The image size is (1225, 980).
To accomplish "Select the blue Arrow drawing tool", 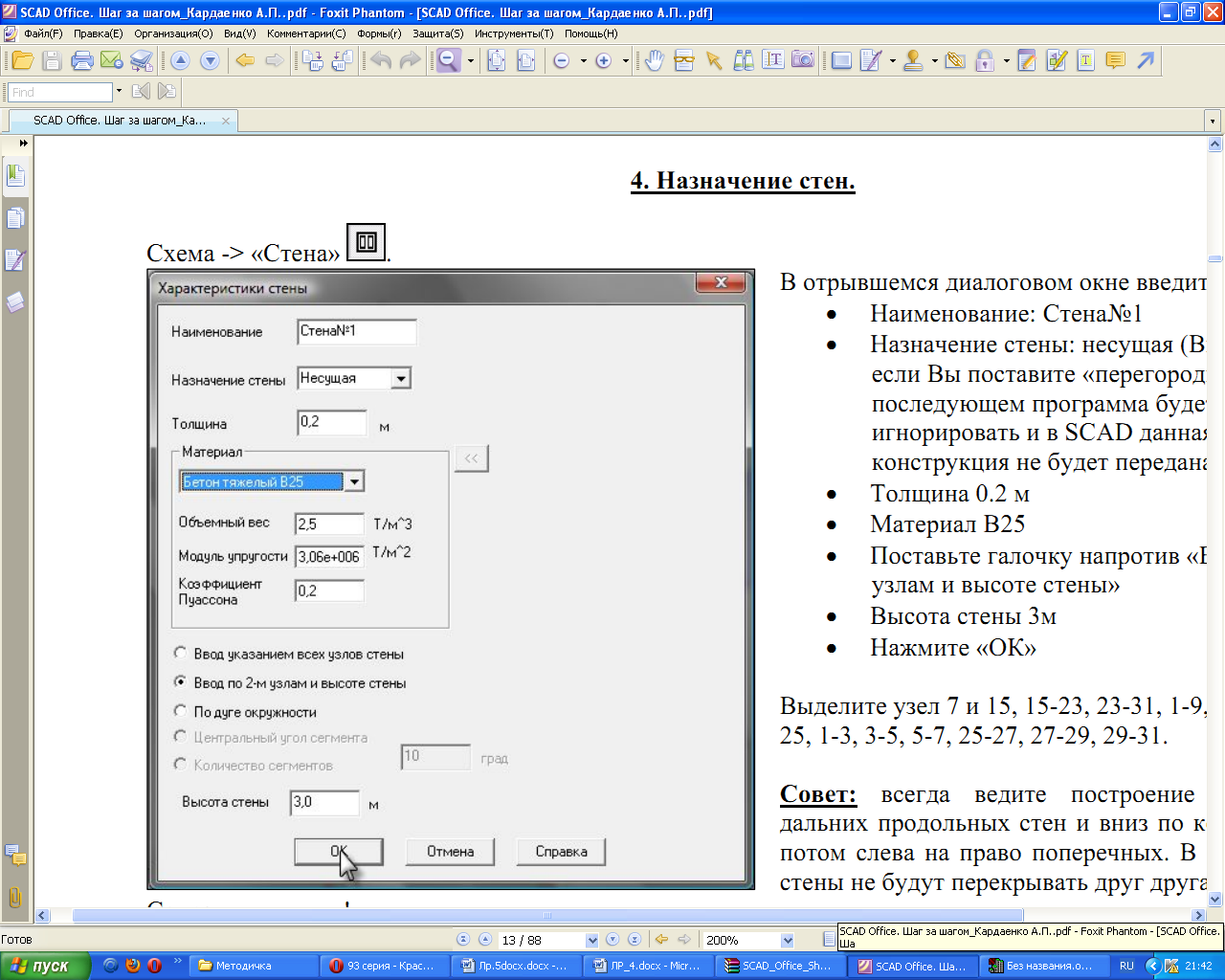I will tap(1146, 61).
